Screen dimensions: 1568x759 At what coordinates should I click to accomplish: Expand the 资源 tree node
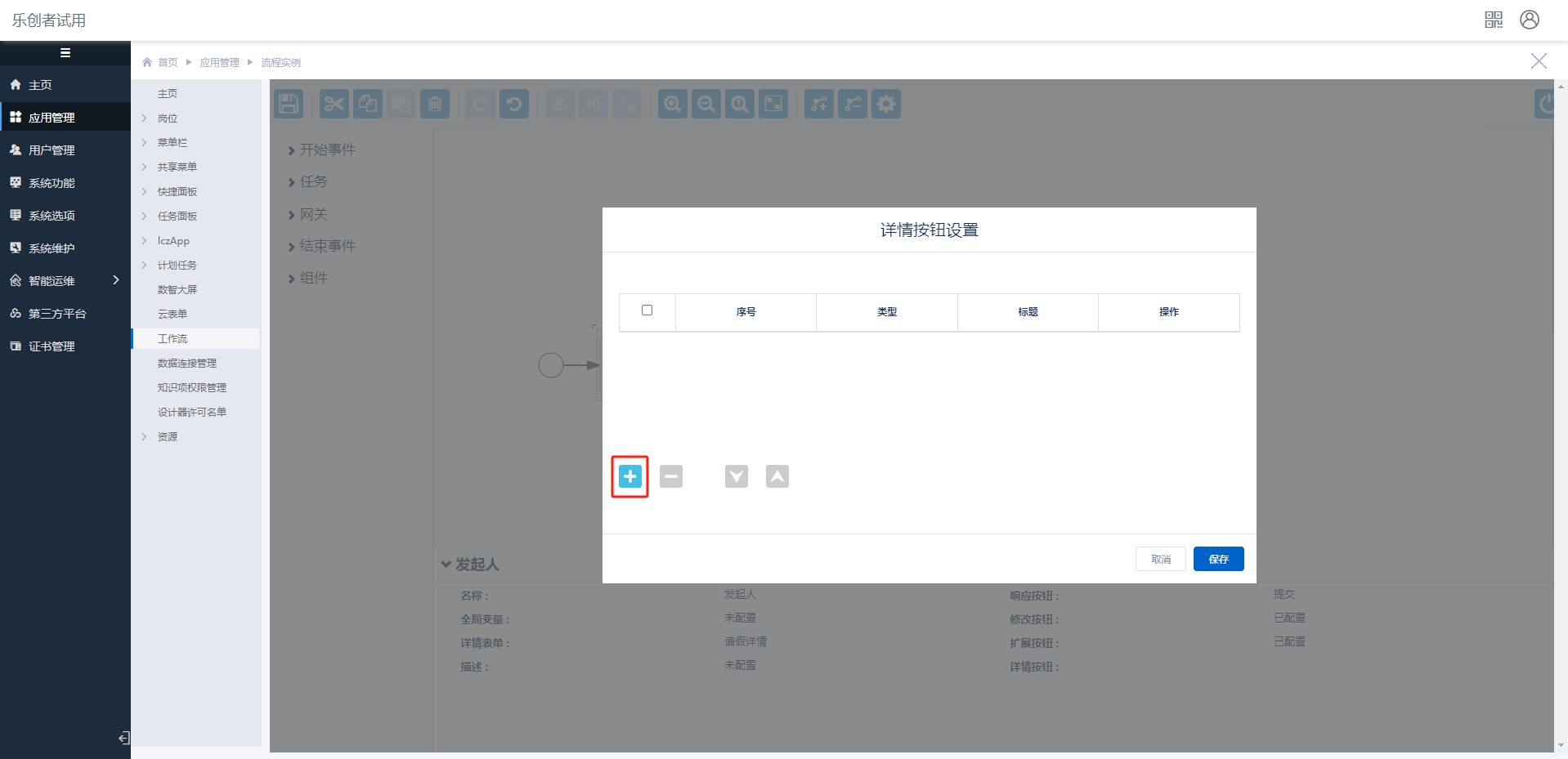tap(145, 437)
